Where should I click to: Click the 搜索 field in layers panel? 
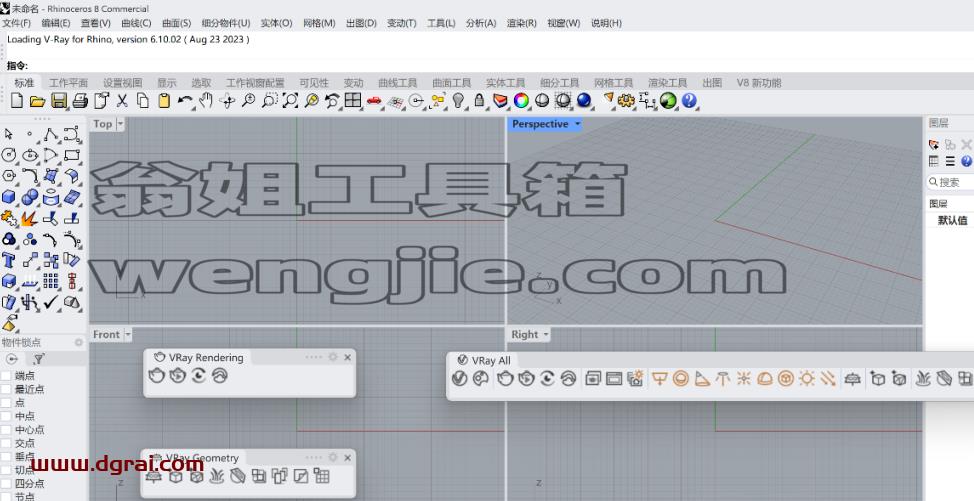[950, 182]
